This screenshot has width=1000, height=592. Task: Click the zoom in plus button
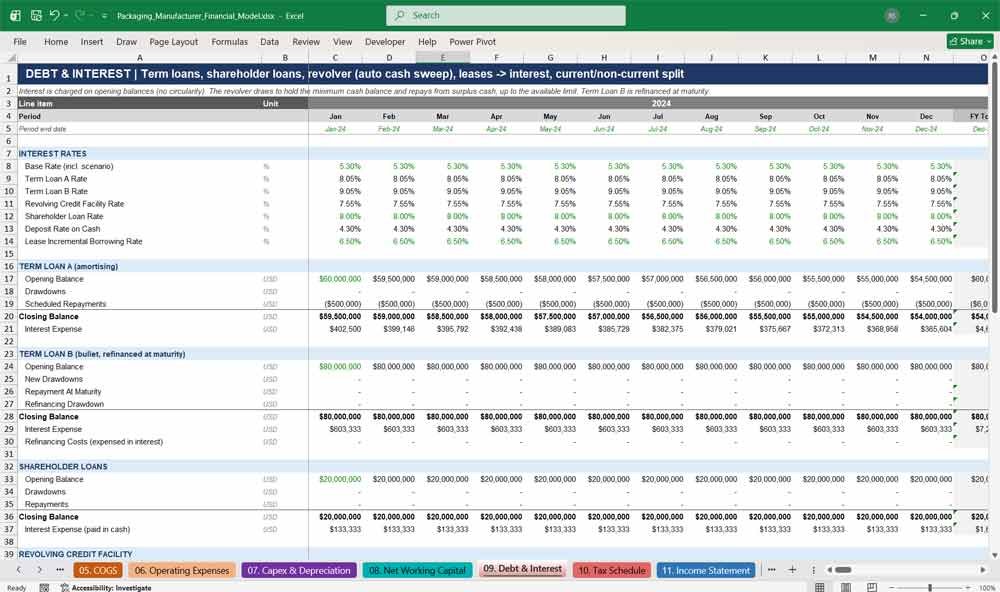point(969,588)
